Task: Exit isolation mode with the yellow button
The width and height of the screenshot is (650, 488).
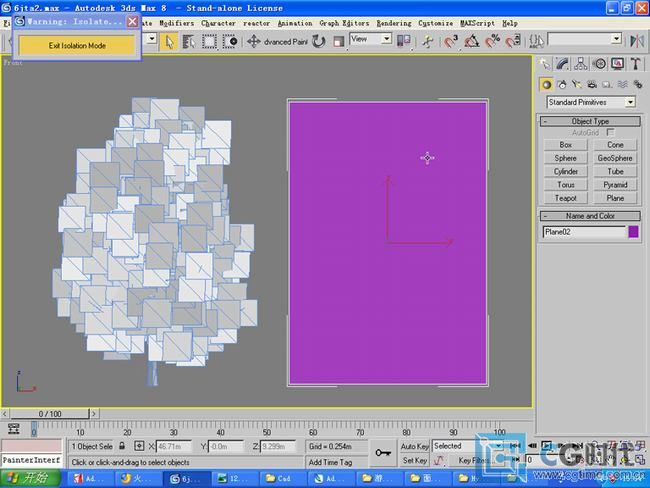Action: tap(77, 46)
